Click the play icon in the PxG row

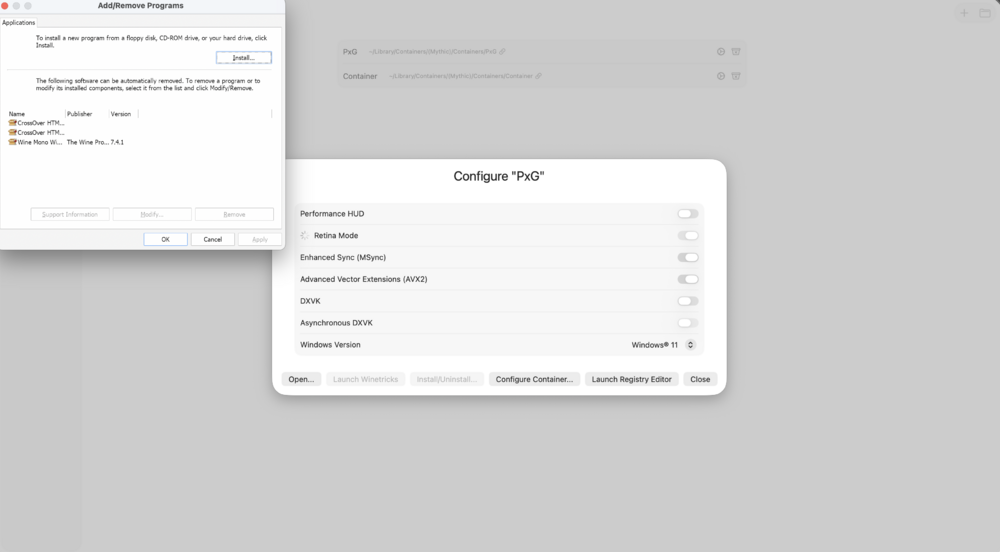(x=721, y=52)
